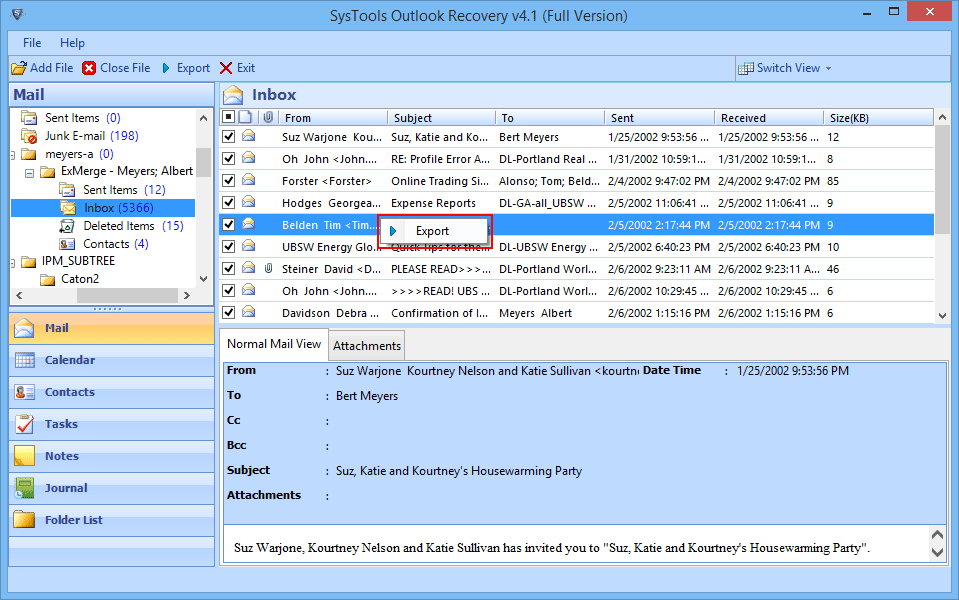This screenshot has height=600, width=959.
Task: Sort by the Size(KB) column header
Action: click(x=879, y=117)
